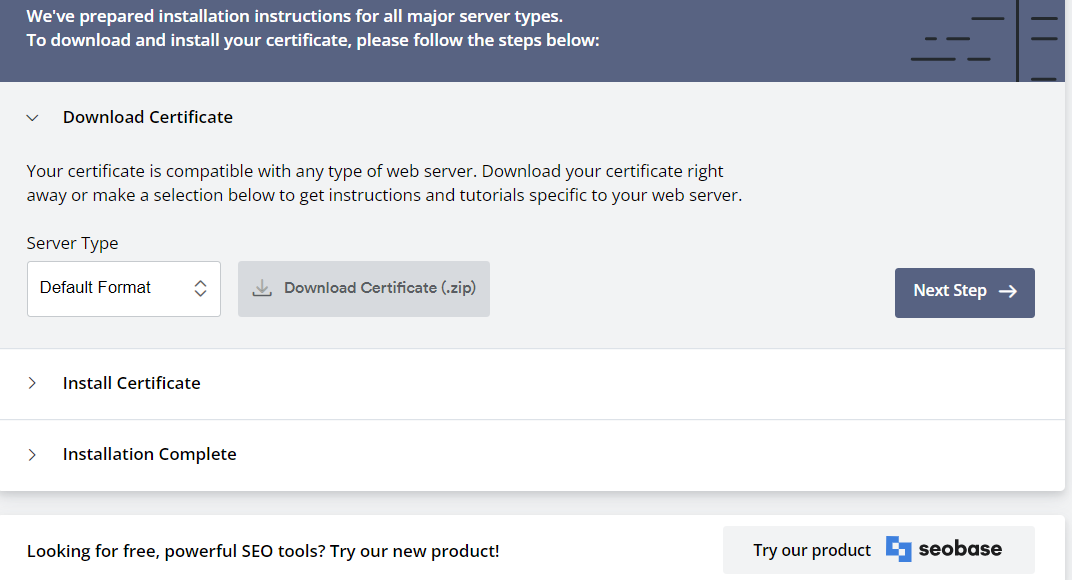Screen dimensions: 1072x580
Task: Click the installation instructions header text
Action: tap(313, 28)
